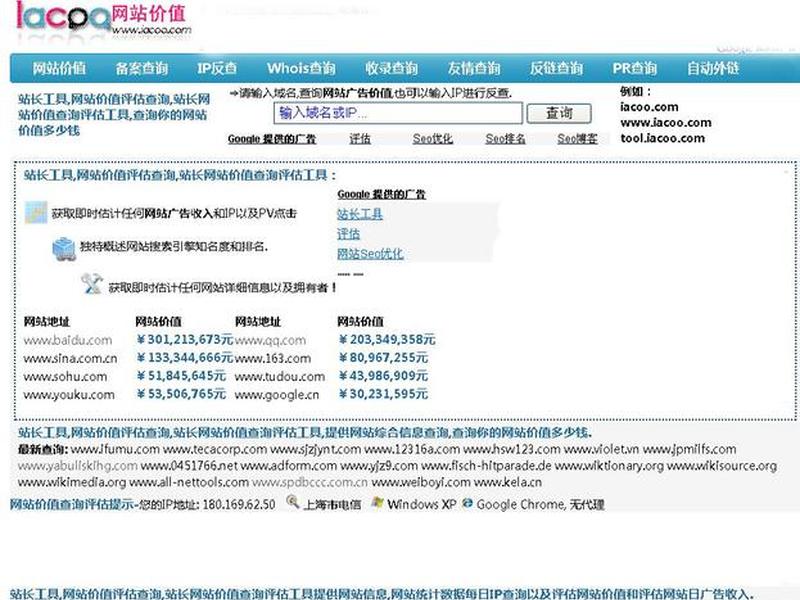Click recent query www.violet.vn
The width and height of the screenshot is (800, 600).
pos(602,449)
